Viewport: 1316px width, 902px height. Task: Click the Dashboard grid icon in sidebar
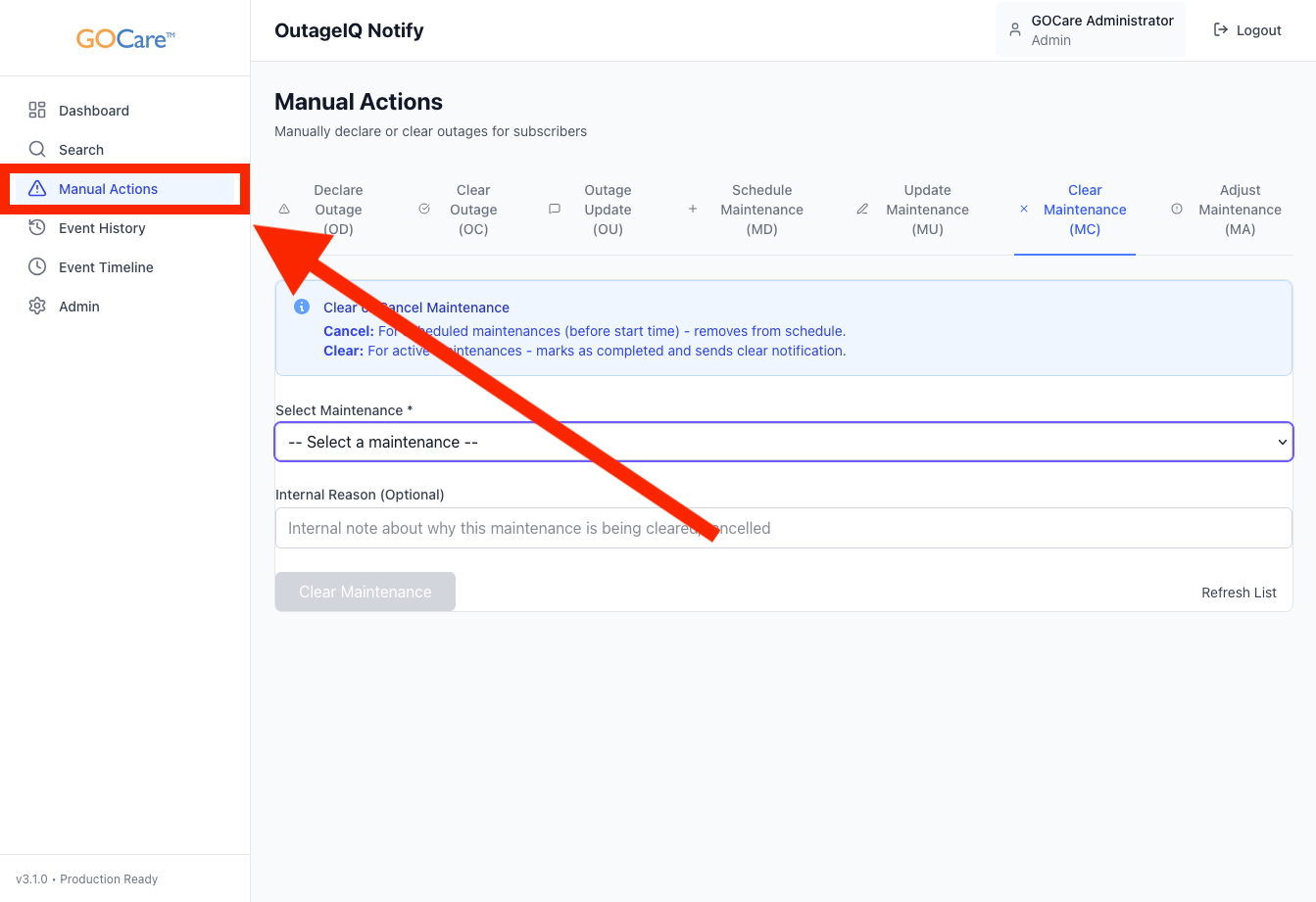[37, 111]
